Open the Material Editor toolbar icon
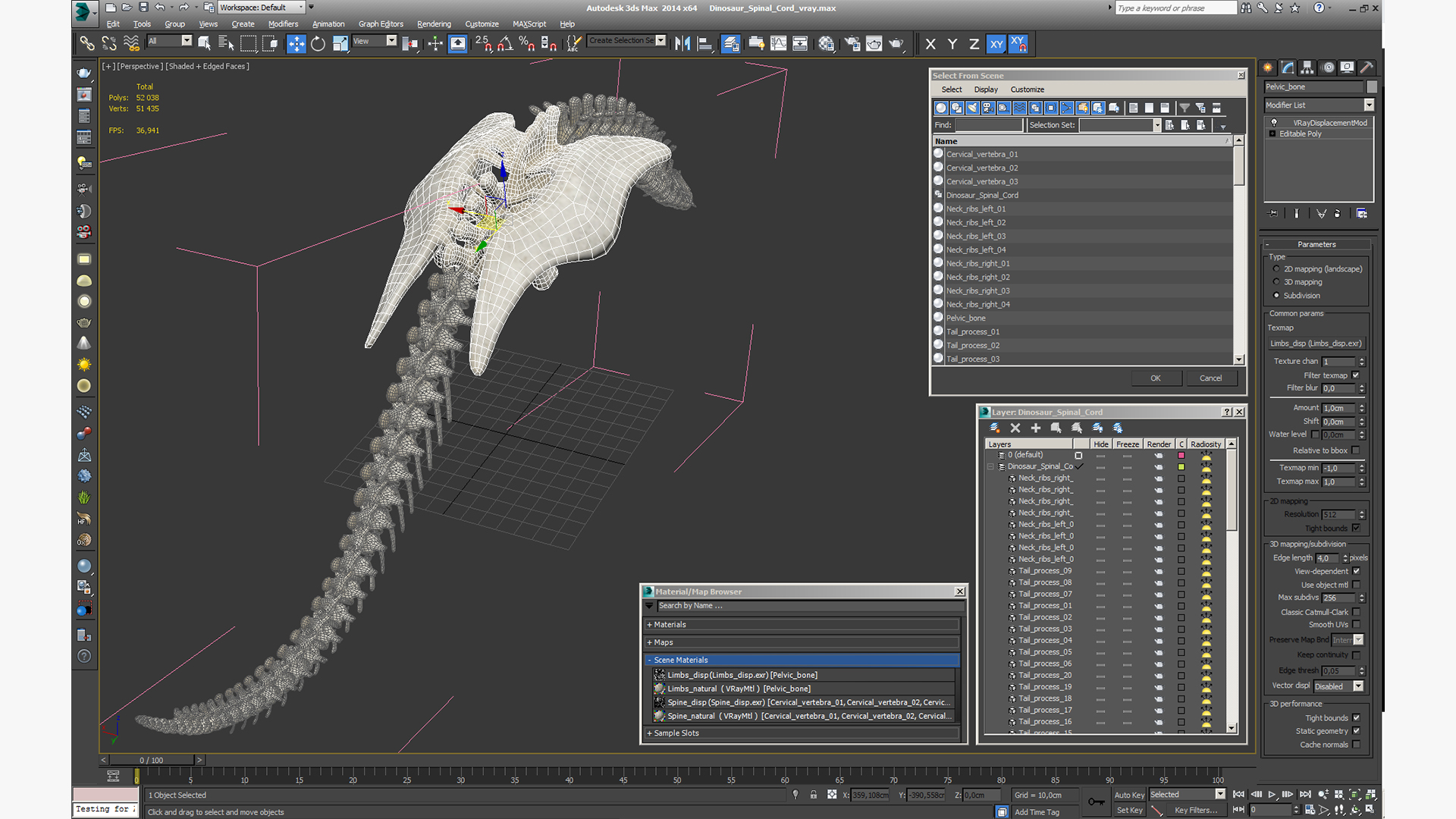1456x819 pixels. pyautogui.click(x=826, y=44)
